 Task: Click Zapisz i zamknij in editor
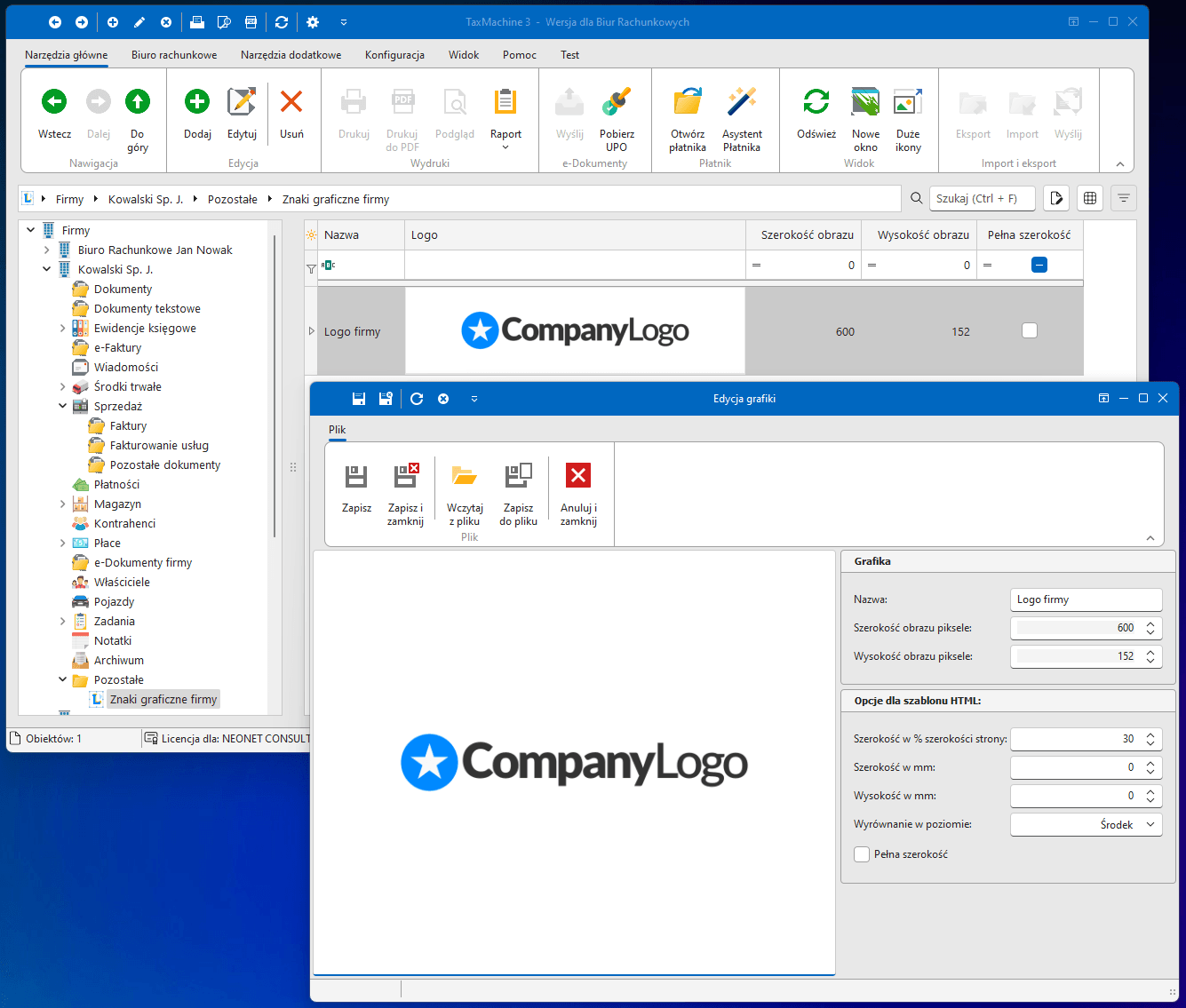tap(405, 477)
